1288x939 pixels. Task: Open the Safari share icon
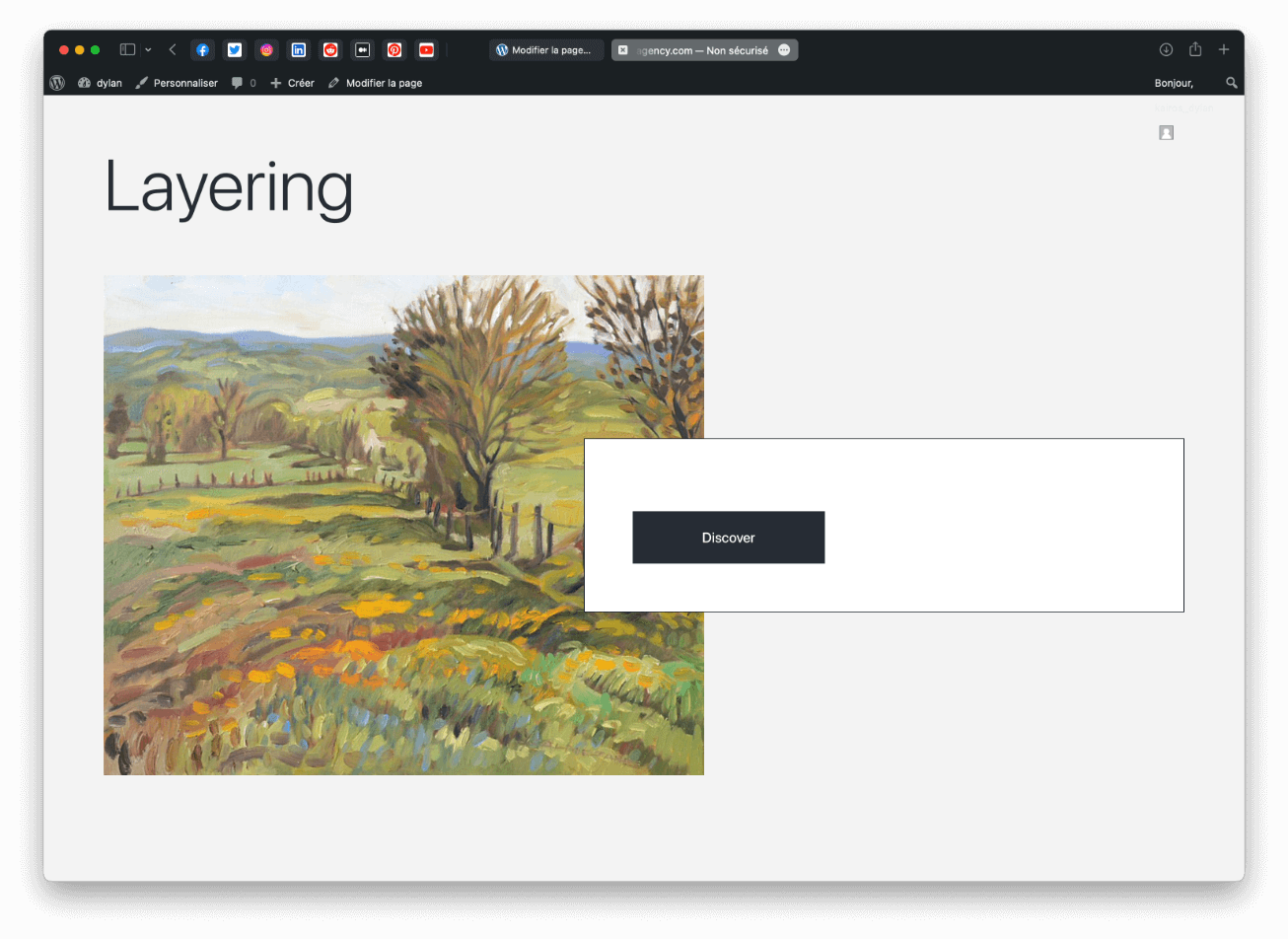point(1195,49)
